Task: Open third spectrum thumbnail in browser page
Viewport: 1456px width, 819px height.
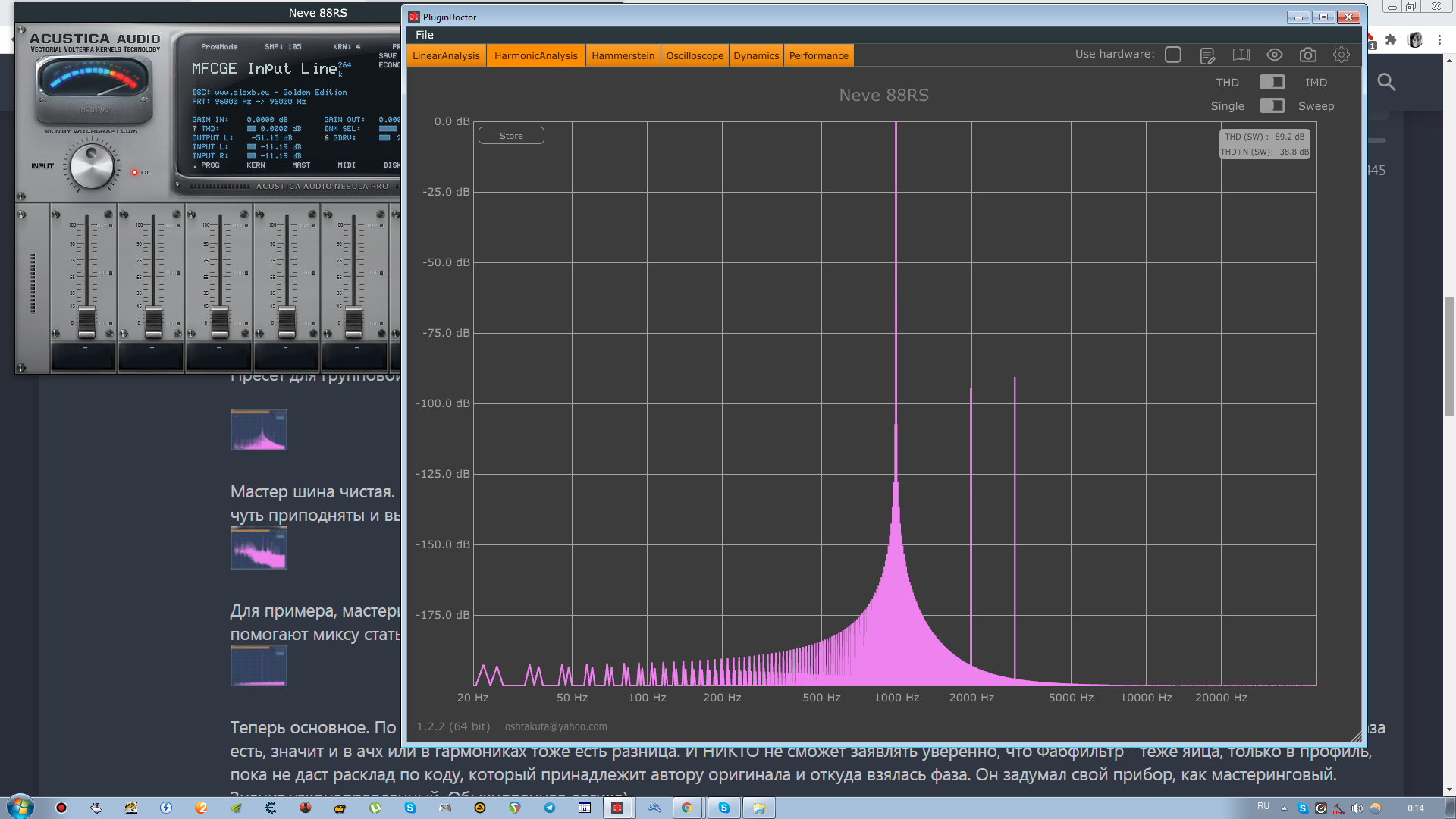Action: point(259,666)
